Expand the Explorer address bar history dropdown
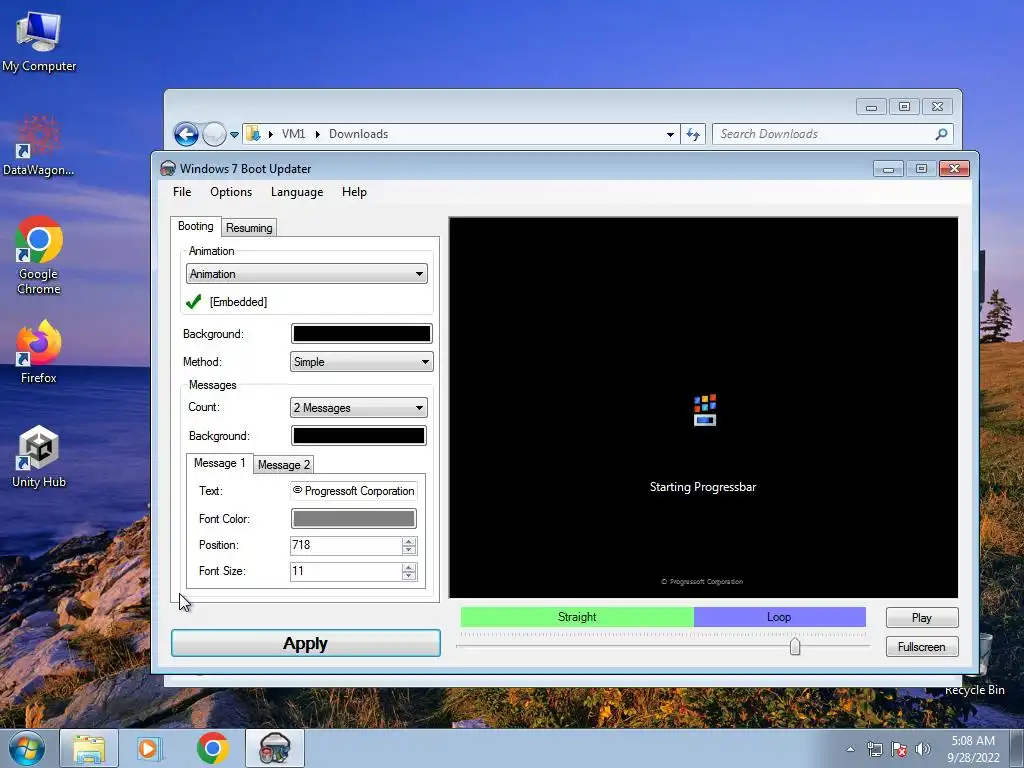Image resolution: width=1024 pixels, height=768 pixels. pyautogui.click(x=670, y=135)
